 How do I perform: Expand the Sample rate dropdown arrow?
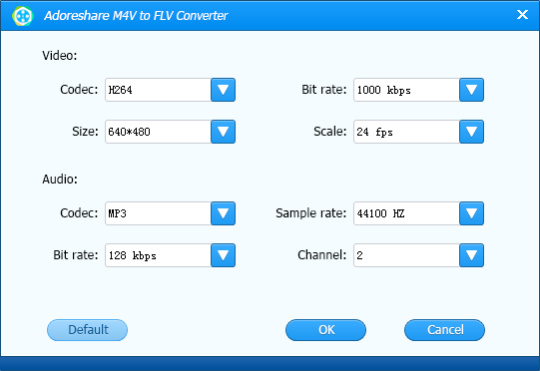pos(471,213)
